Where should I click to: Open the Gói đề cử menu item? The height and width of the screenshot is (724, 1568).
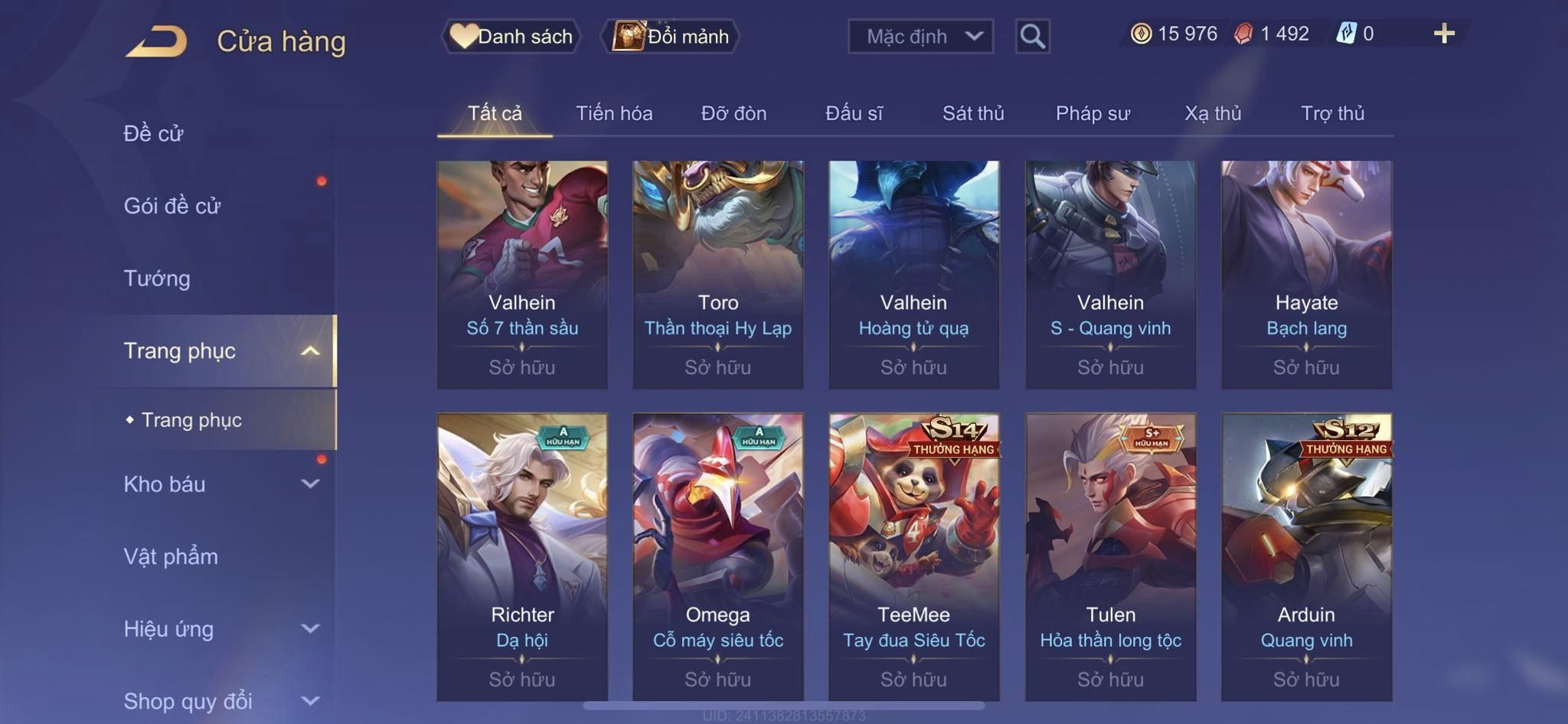[x=172, y=205]
